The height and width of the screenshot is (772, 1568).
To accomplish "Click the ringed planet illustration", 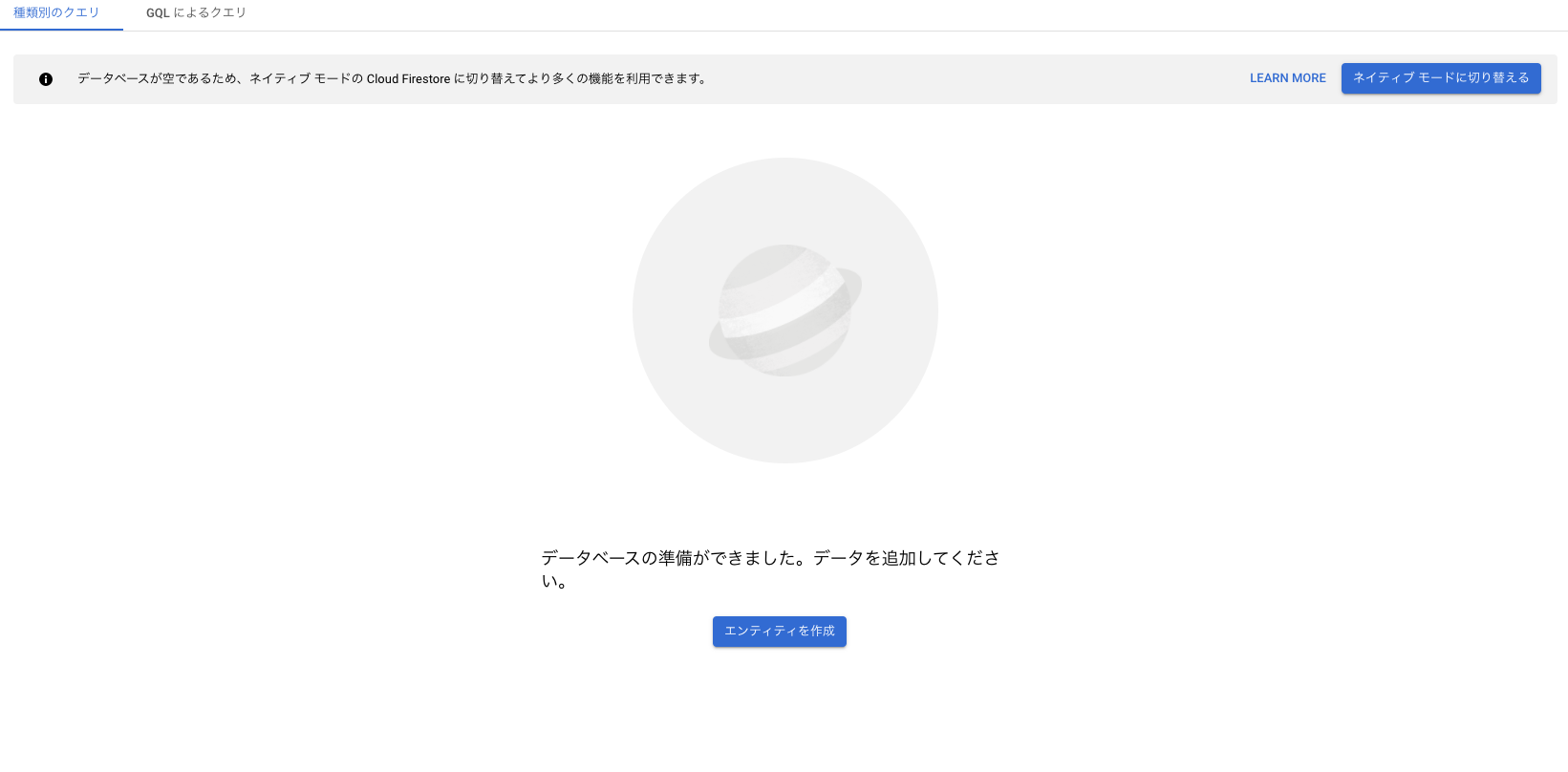I will point(785,311).
